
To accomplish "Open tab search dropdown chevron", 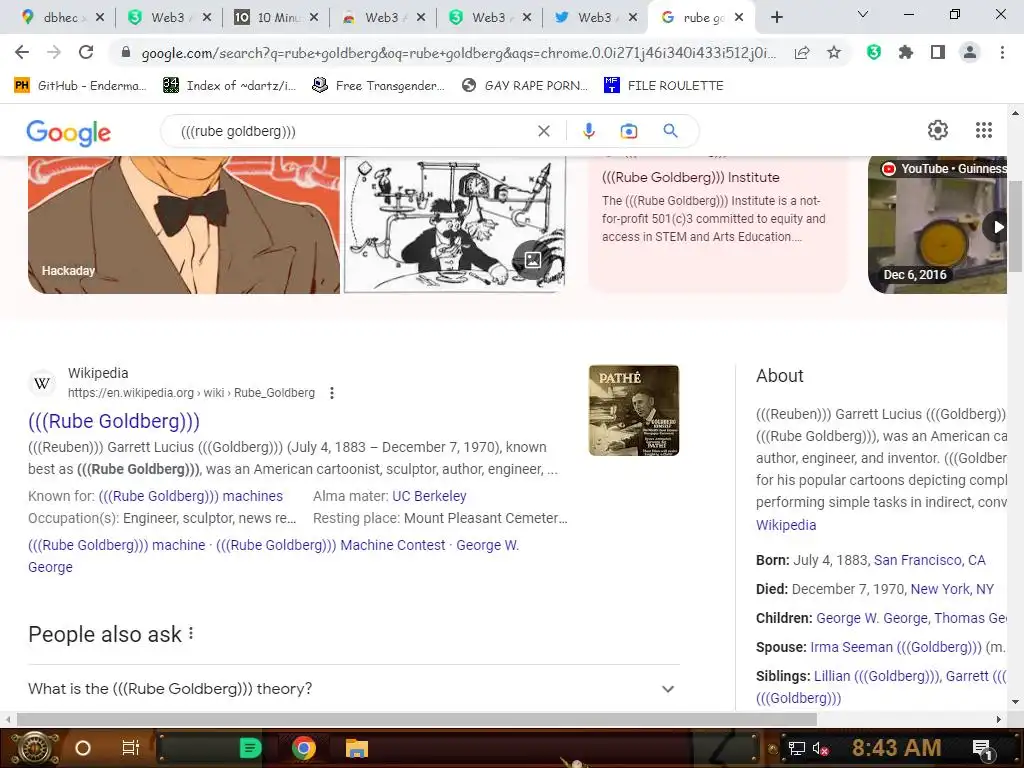I will (x=863, y=14).
